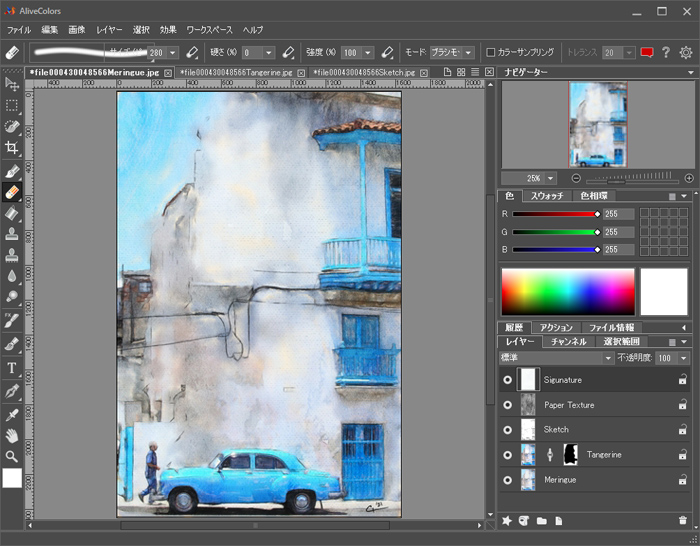Open the 効果 menu

[168, 30]
